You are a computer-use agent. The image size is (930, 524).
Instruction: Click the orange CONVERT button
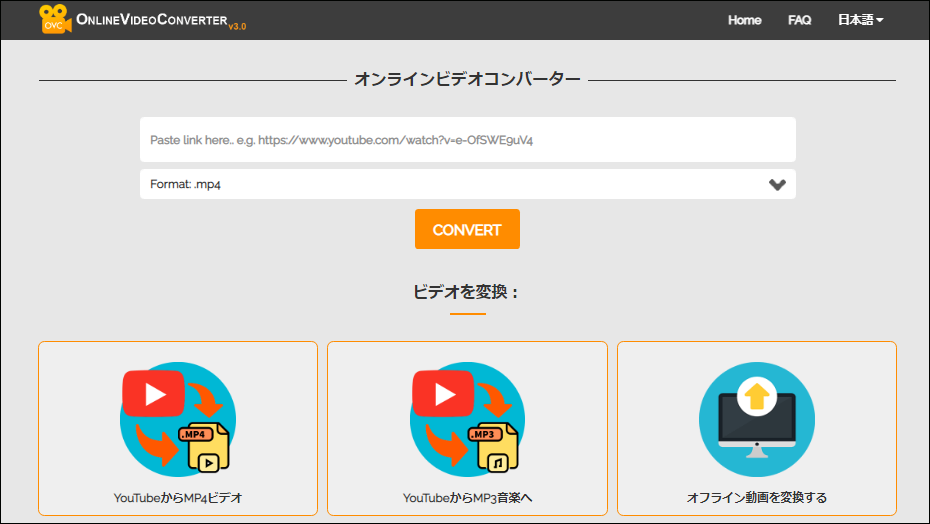pos(467,229)
